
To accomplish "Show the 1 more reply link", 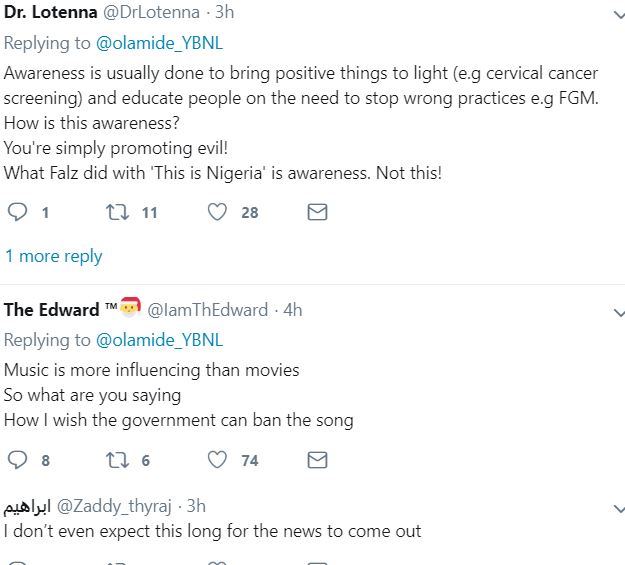I will (x=53, y=256).
